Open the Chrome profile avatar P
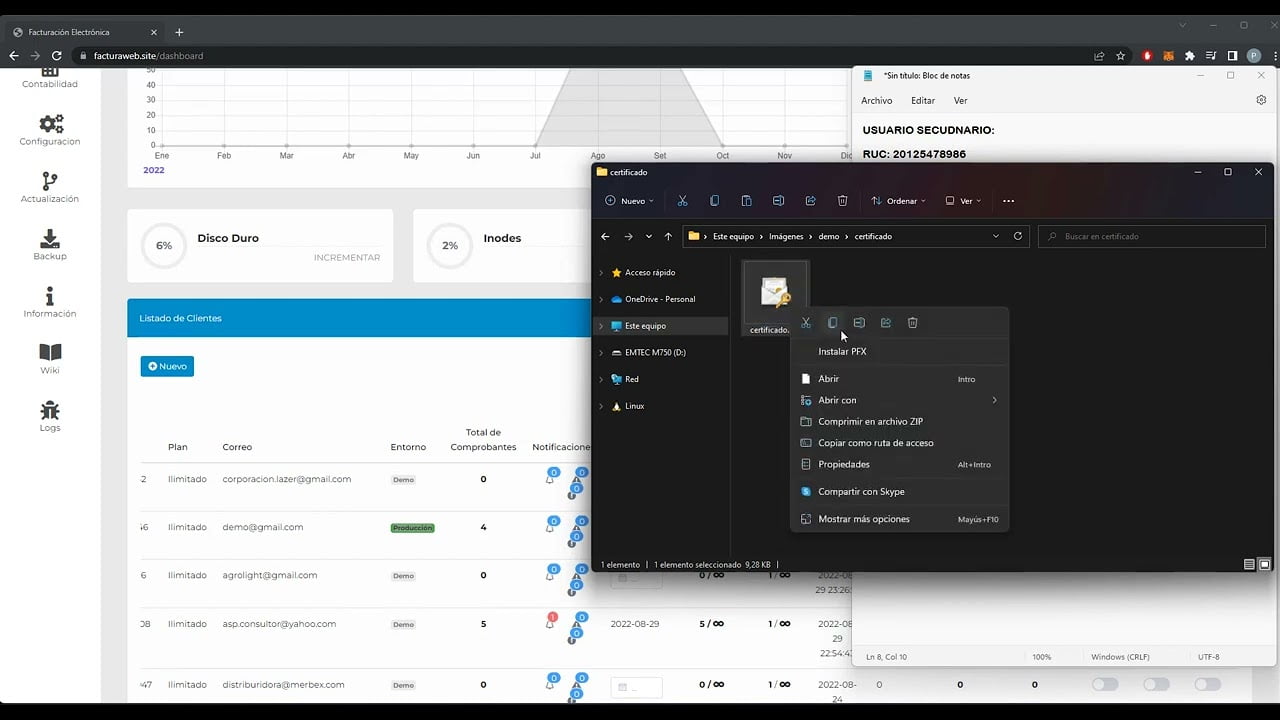The width and height of the screenshot is (1280, 720). click(x=1254, y=56)
